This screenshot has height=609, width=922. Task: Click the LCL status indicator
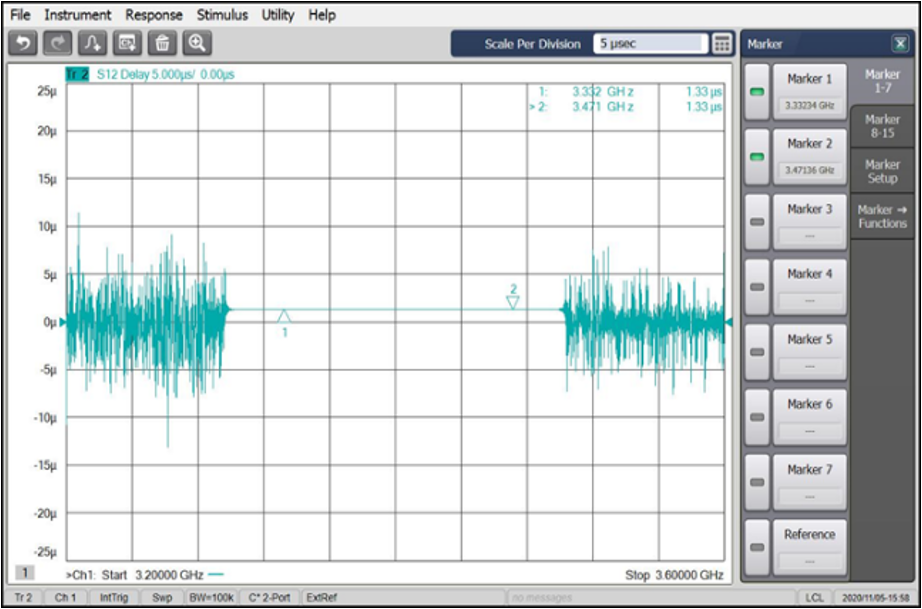pos(815,599)
